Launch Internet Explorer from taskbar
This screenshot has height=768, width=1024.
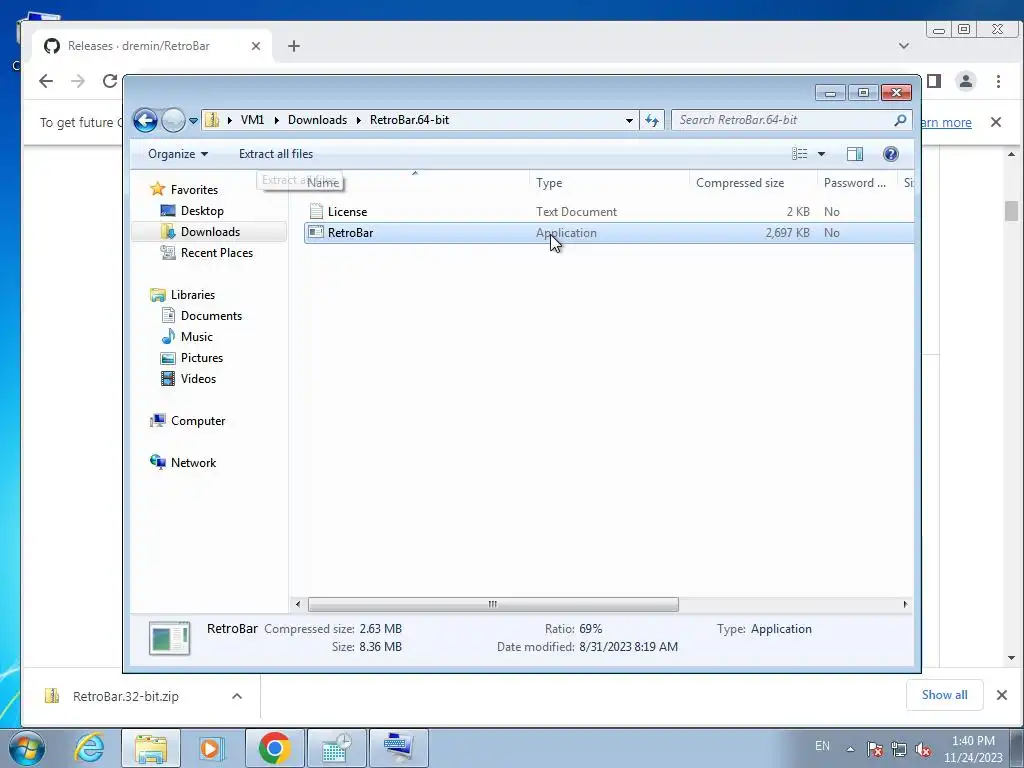pos(89,748)
